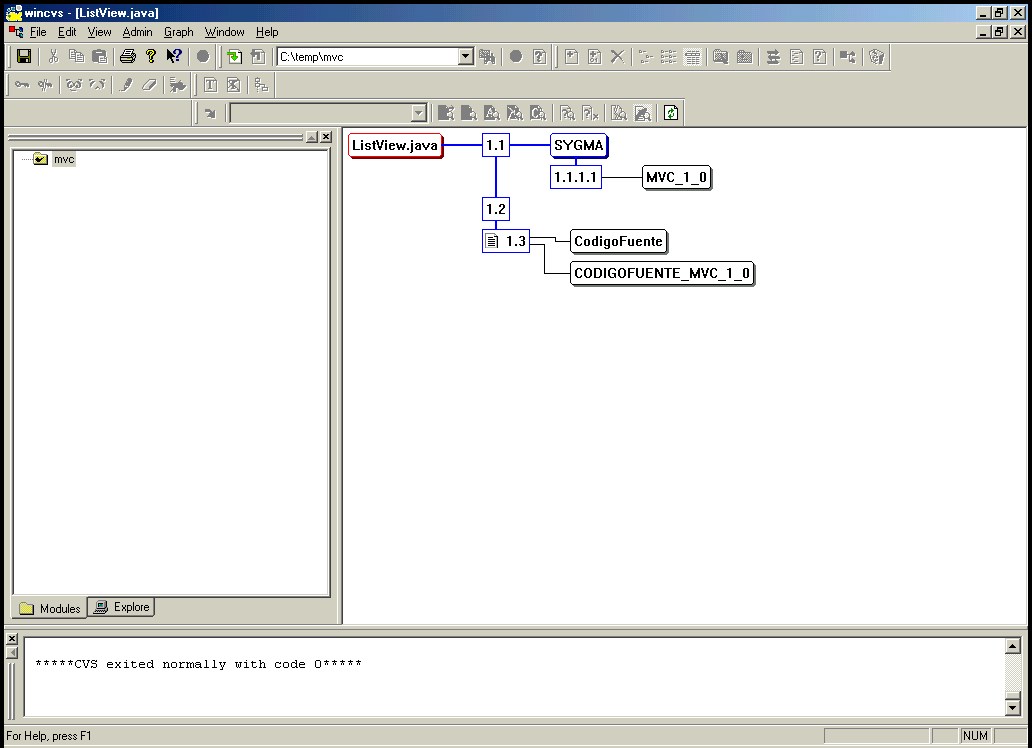Switch to the Explore tab
This screenshot has width=1032, height=748.
[122, 607]
